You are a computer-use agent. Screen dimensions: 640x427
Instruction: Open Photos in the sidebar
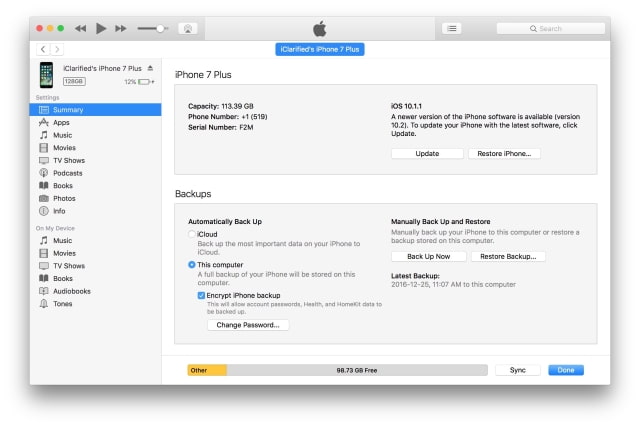[96, 198]
